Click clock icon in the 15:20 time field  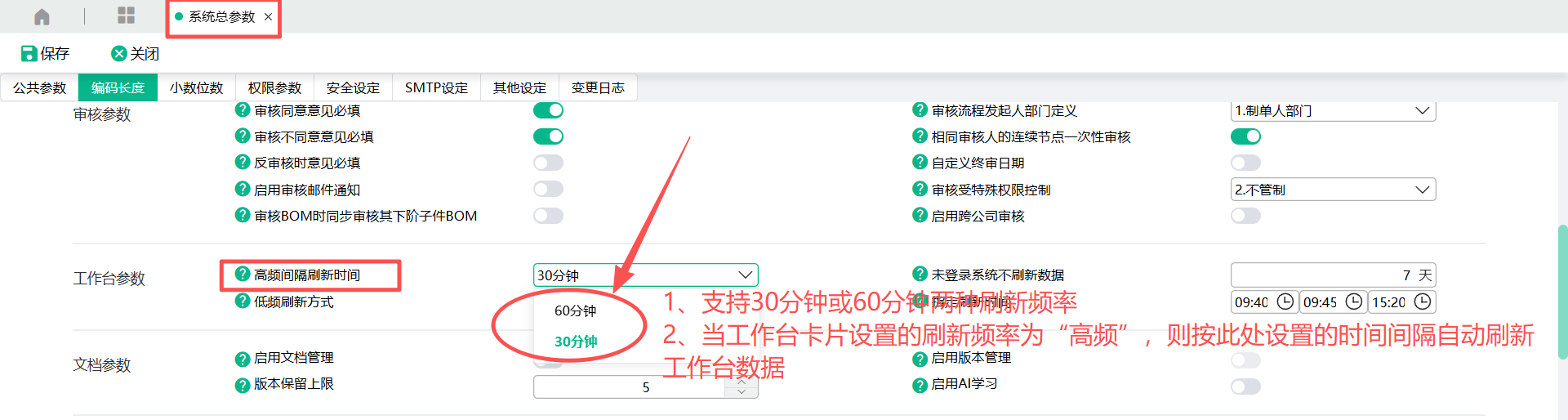(1422, 302)
